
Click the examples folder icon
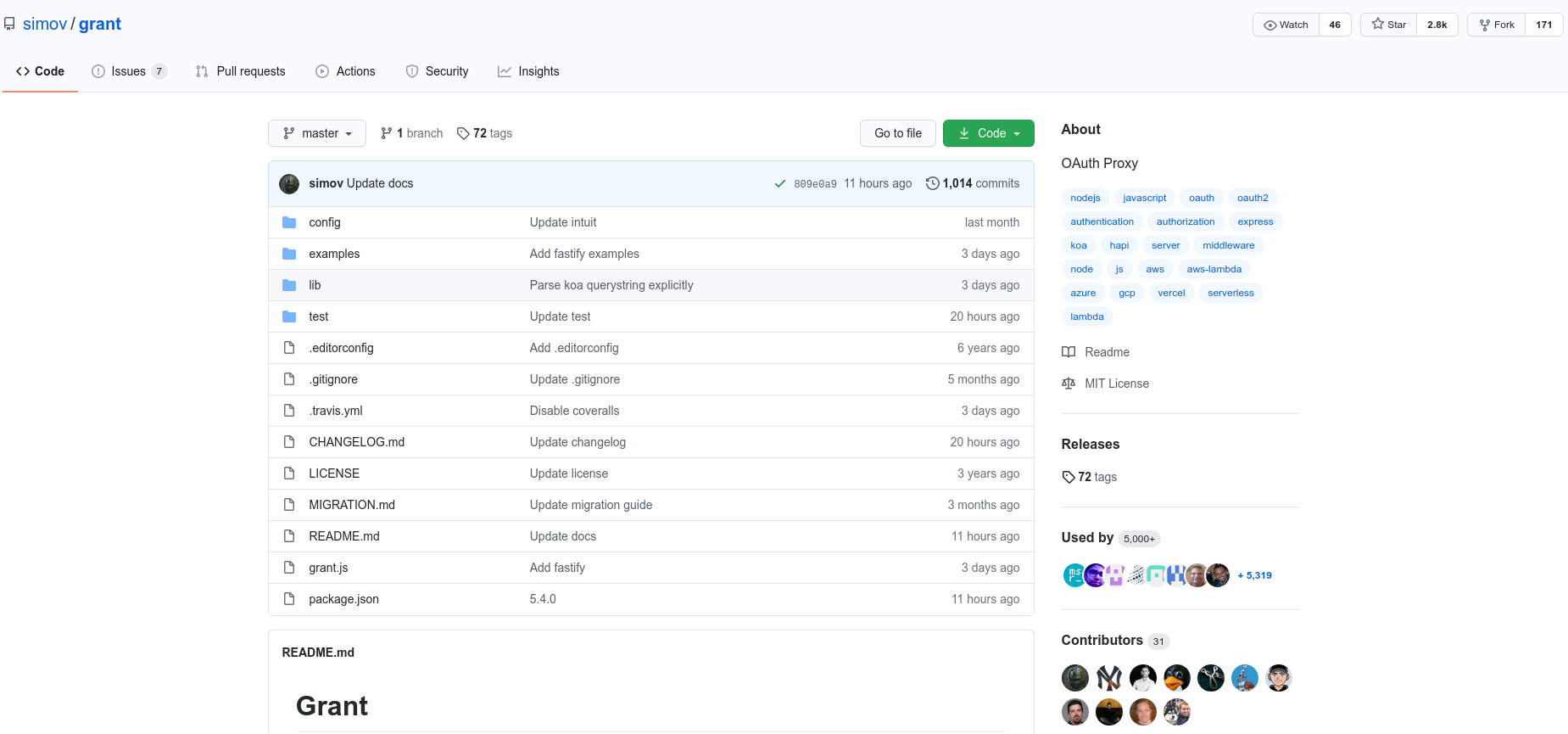coord(289,254)
